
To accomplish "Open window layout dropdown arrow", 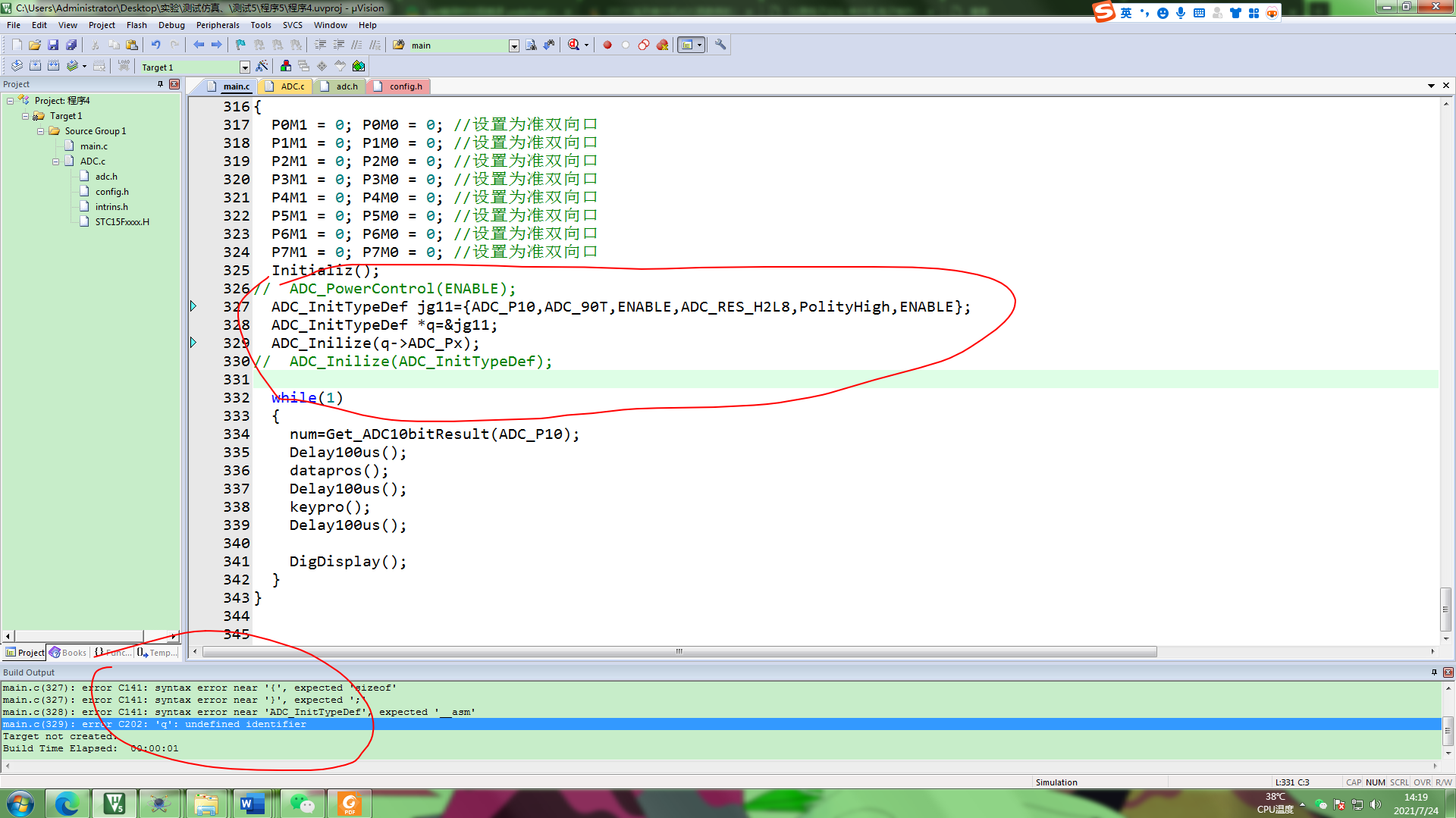I will (x=699, y=45).
